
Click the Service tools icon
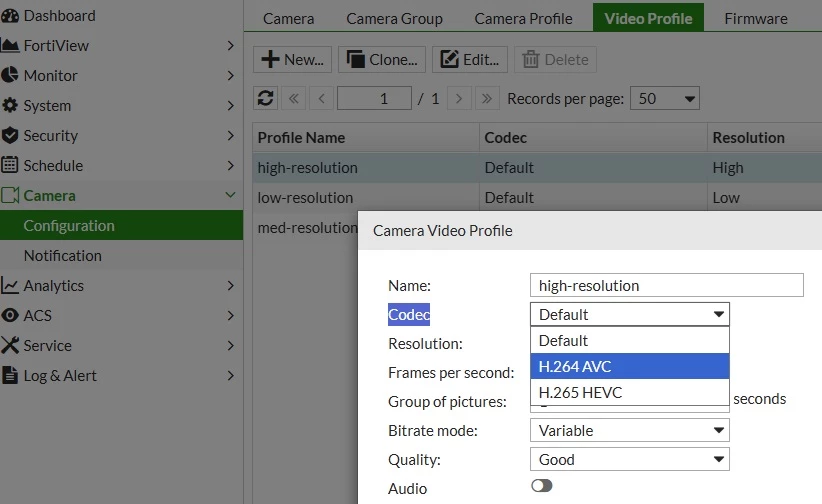pos(9,345)
